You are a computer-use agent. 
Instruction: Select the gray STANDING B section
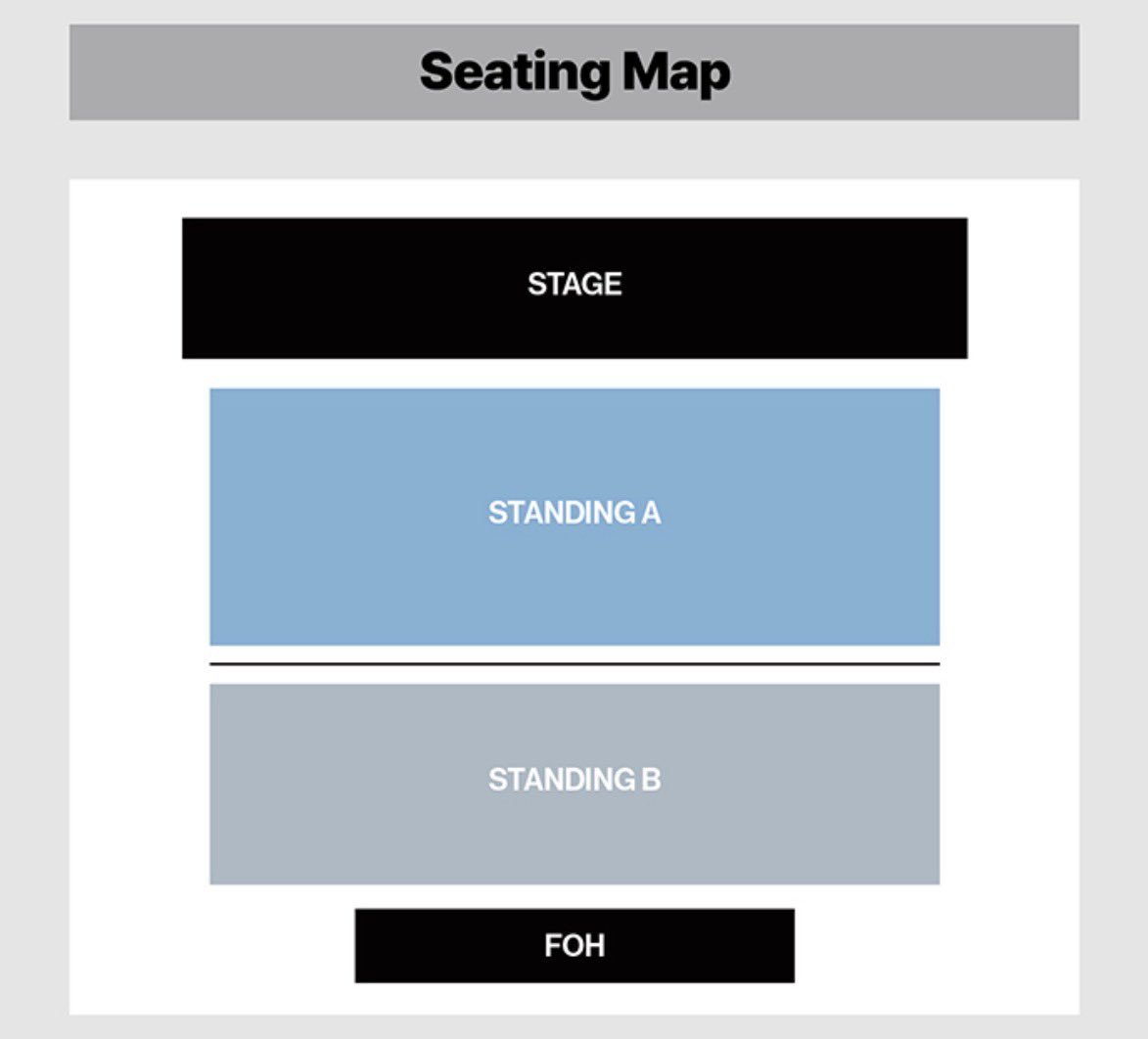pos(574,785)
